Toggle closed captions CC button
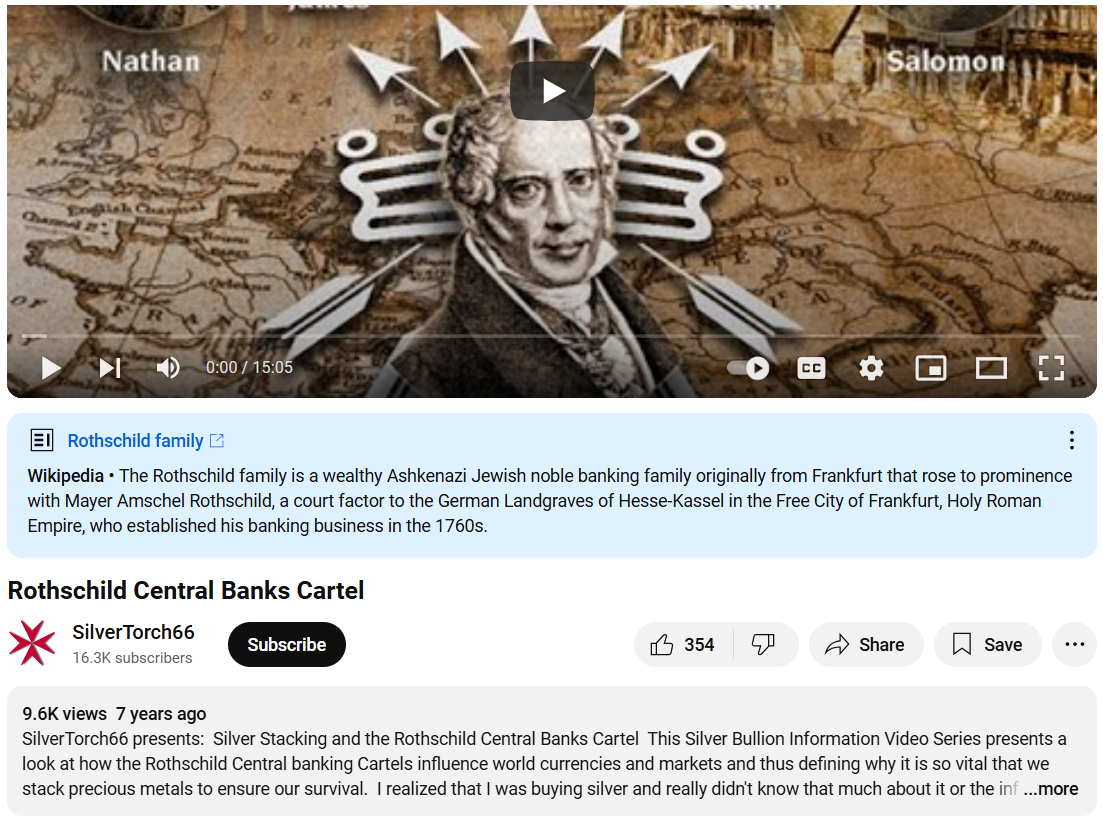Image resolution: width=1103 pixels, height=817 pixels. 811,368
